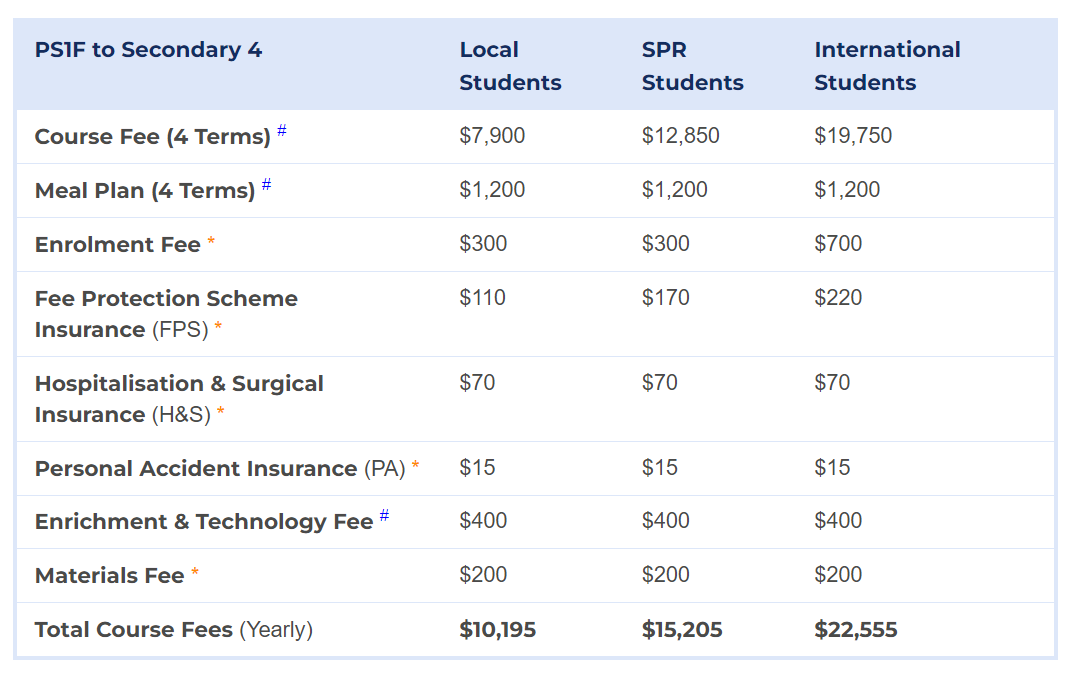
Task: Click the asterisk next to Materials Fee
Action: click(x=195, y=572)
